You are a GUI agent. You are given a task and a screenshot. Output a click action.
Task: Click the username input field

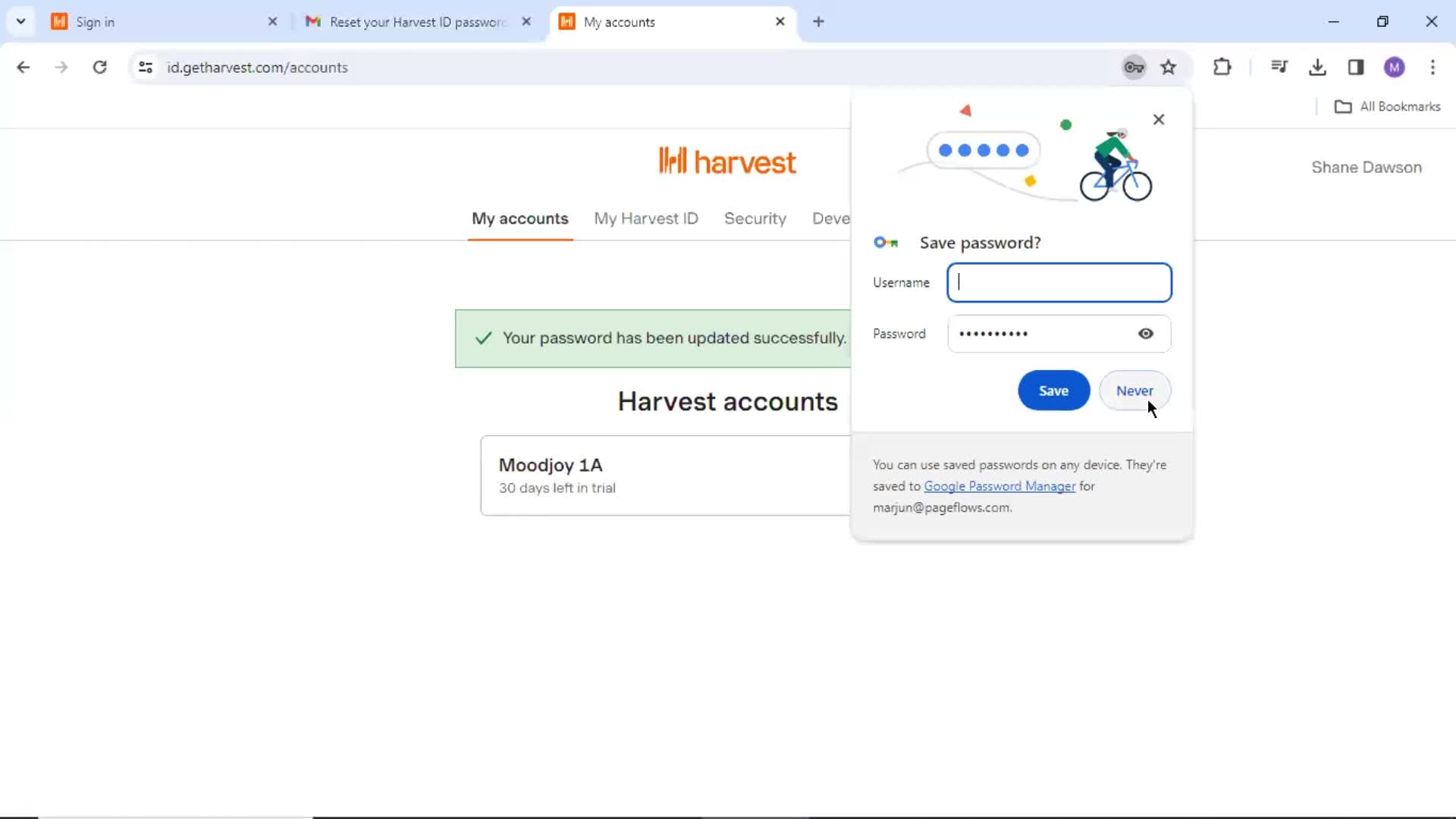[1059, 282]
